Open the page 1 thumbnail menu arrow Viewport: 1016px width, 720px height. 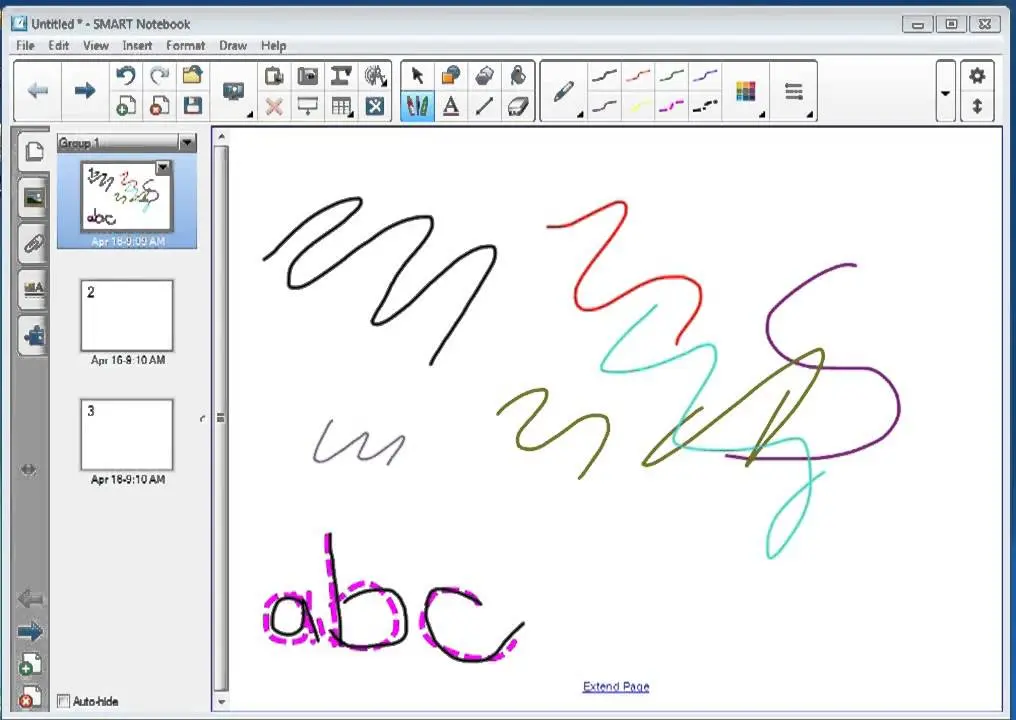[163, 168]
